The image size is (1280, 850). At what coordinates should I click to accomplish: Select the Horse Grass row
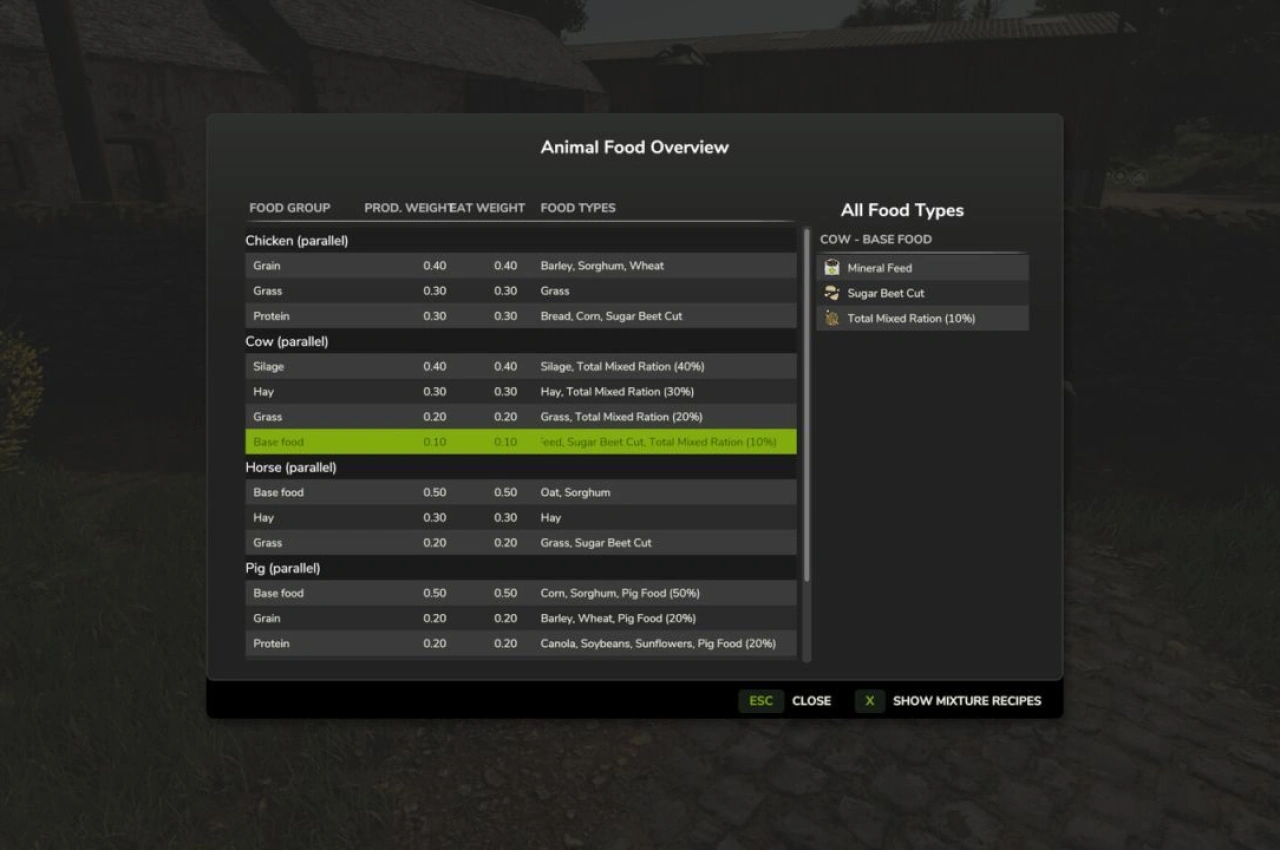[520, 543]
